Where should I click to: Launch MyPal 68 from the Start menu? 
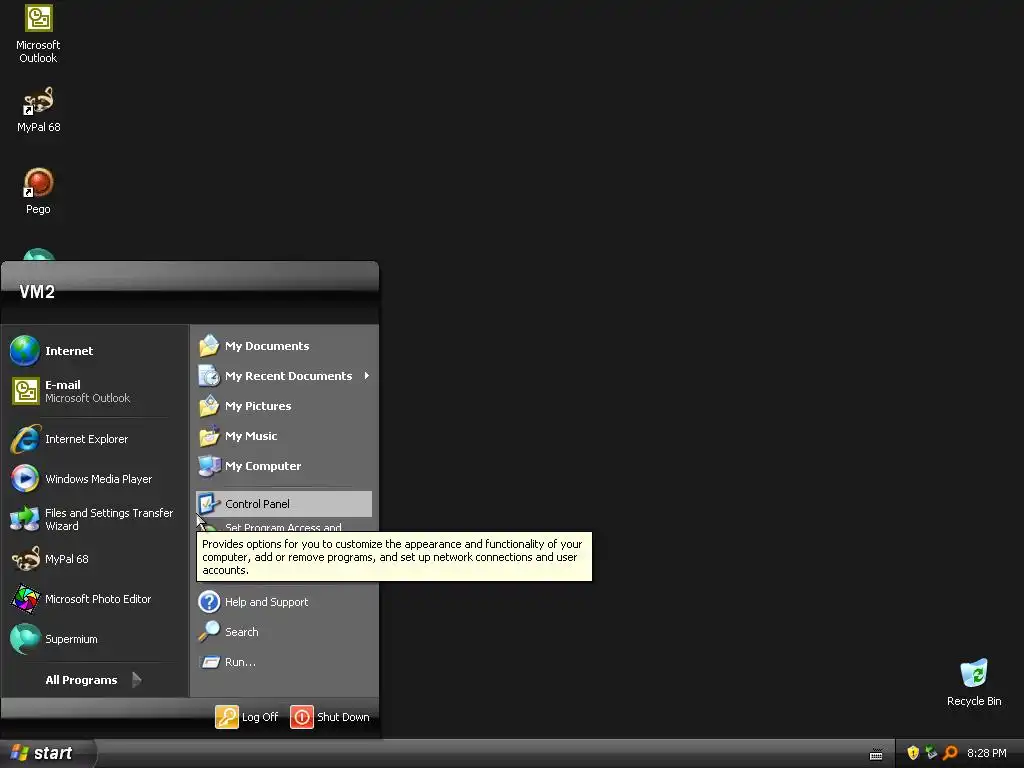pos(95,559)
